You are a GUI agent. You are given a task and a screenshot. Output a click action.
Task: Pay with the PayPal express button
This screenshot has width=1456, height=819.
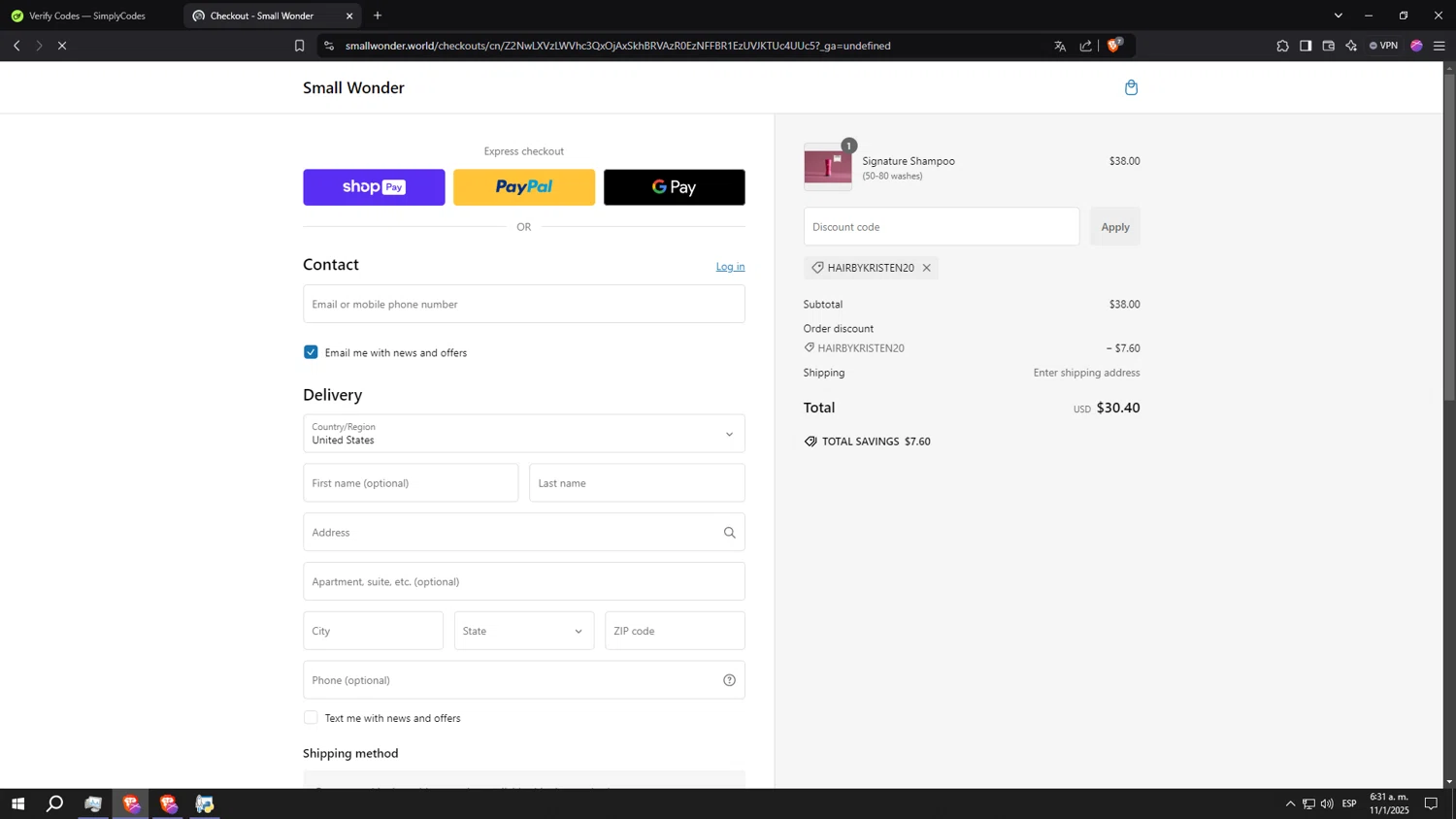tap(523, 187)
